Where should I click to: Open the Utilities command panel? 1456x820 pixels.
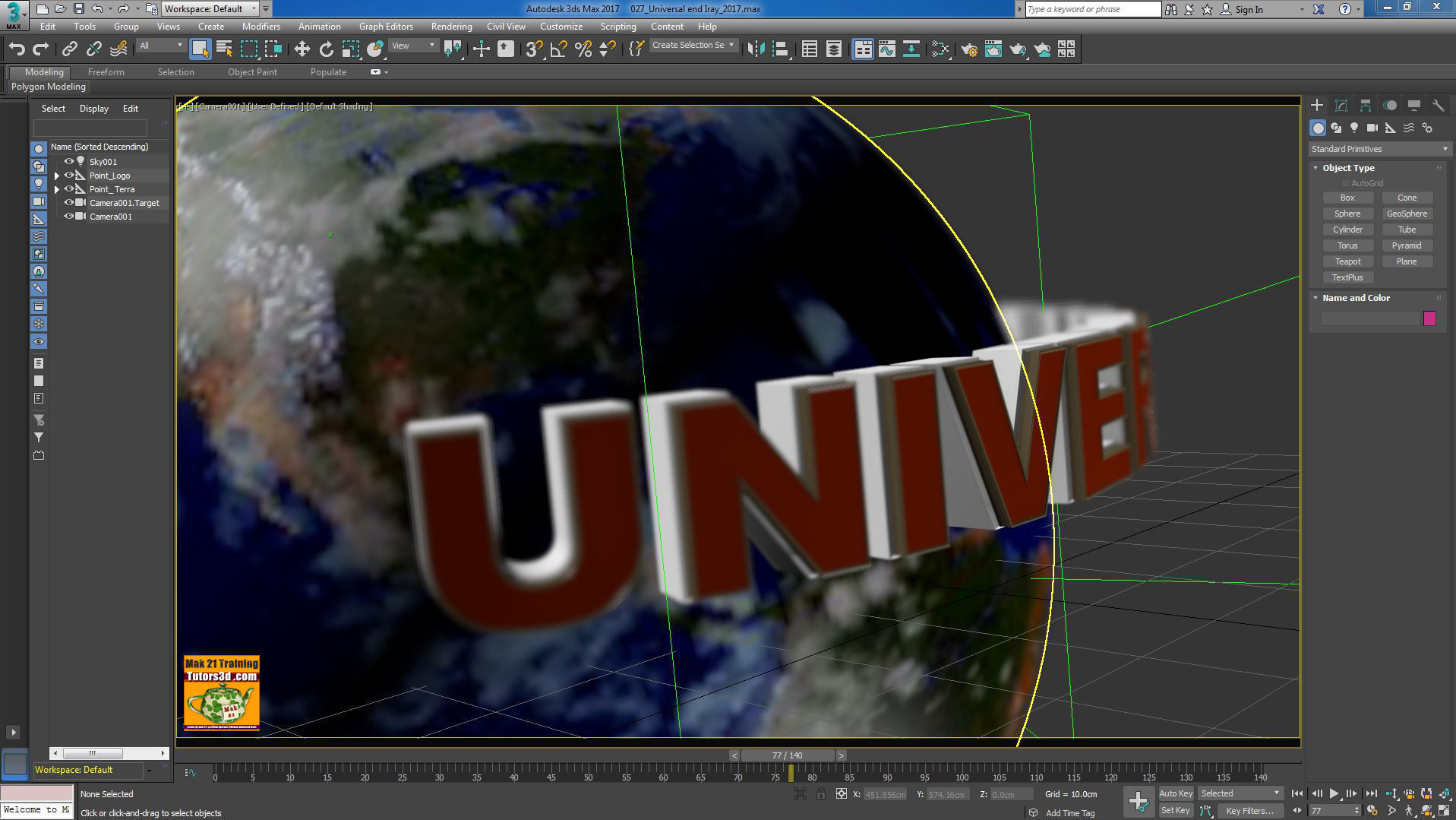pyautogui.click(x=1438, y=106)
